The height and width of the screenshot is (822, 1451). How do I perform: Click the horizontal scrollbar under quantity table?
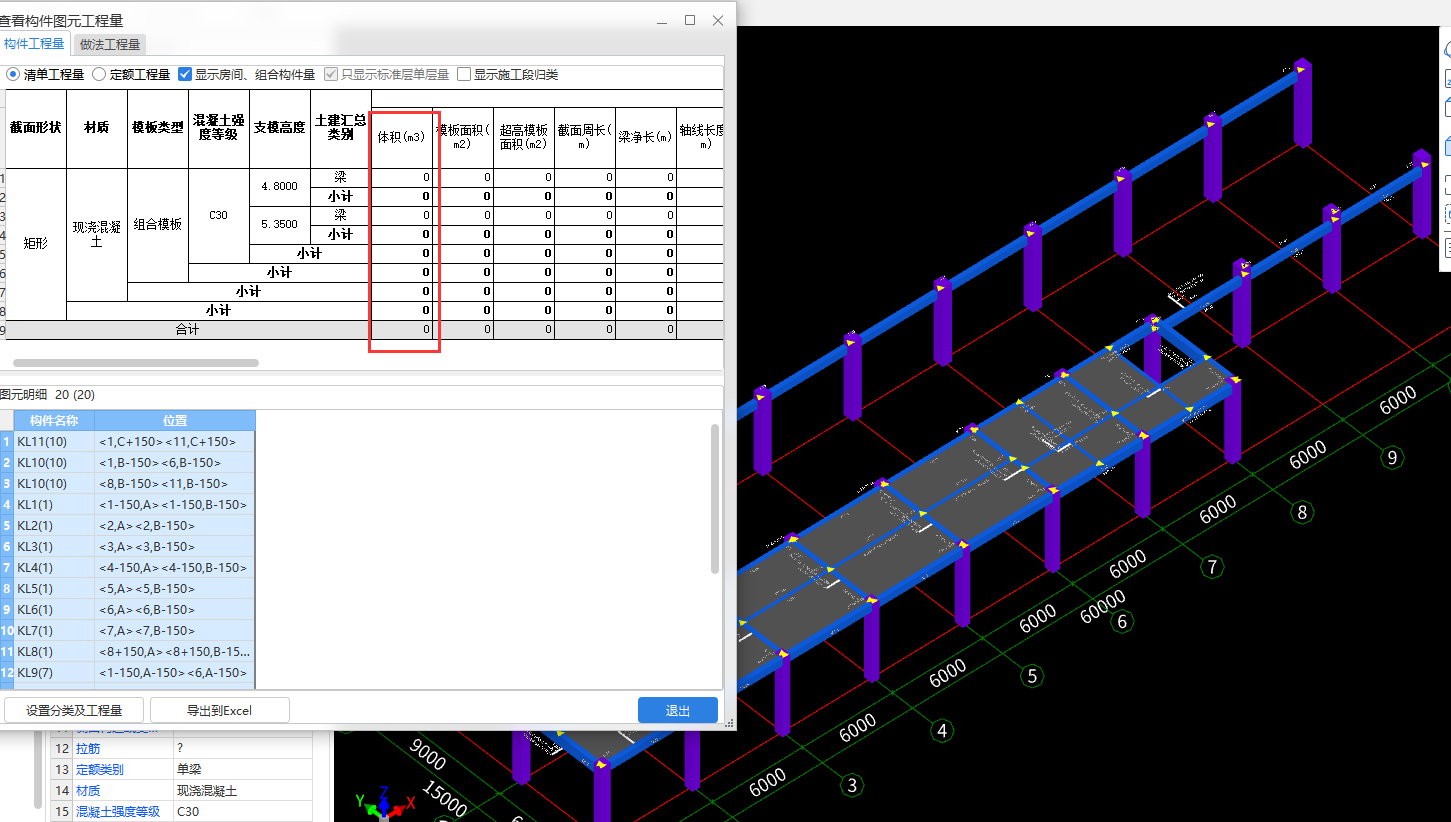pos(136,363)
